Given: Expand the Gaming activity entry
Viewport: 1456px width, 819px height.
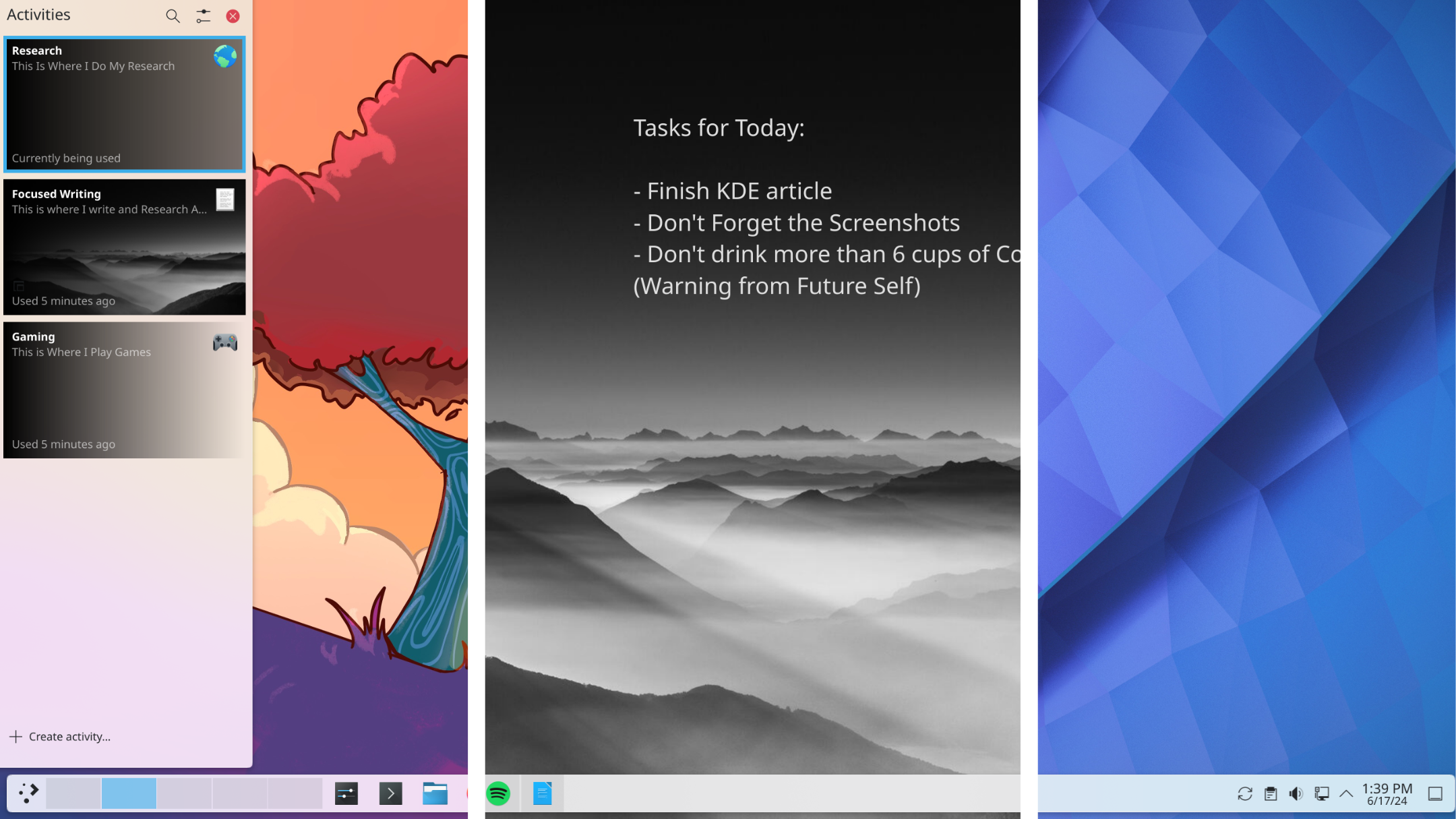Looking at the screenshot, I should coord(124,390).
